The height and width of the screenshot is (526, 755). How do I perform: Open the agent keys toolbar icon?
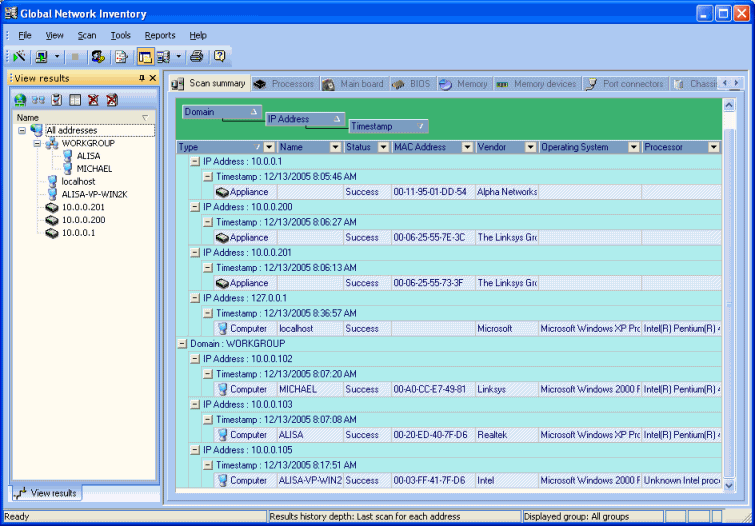pos(98,57)
